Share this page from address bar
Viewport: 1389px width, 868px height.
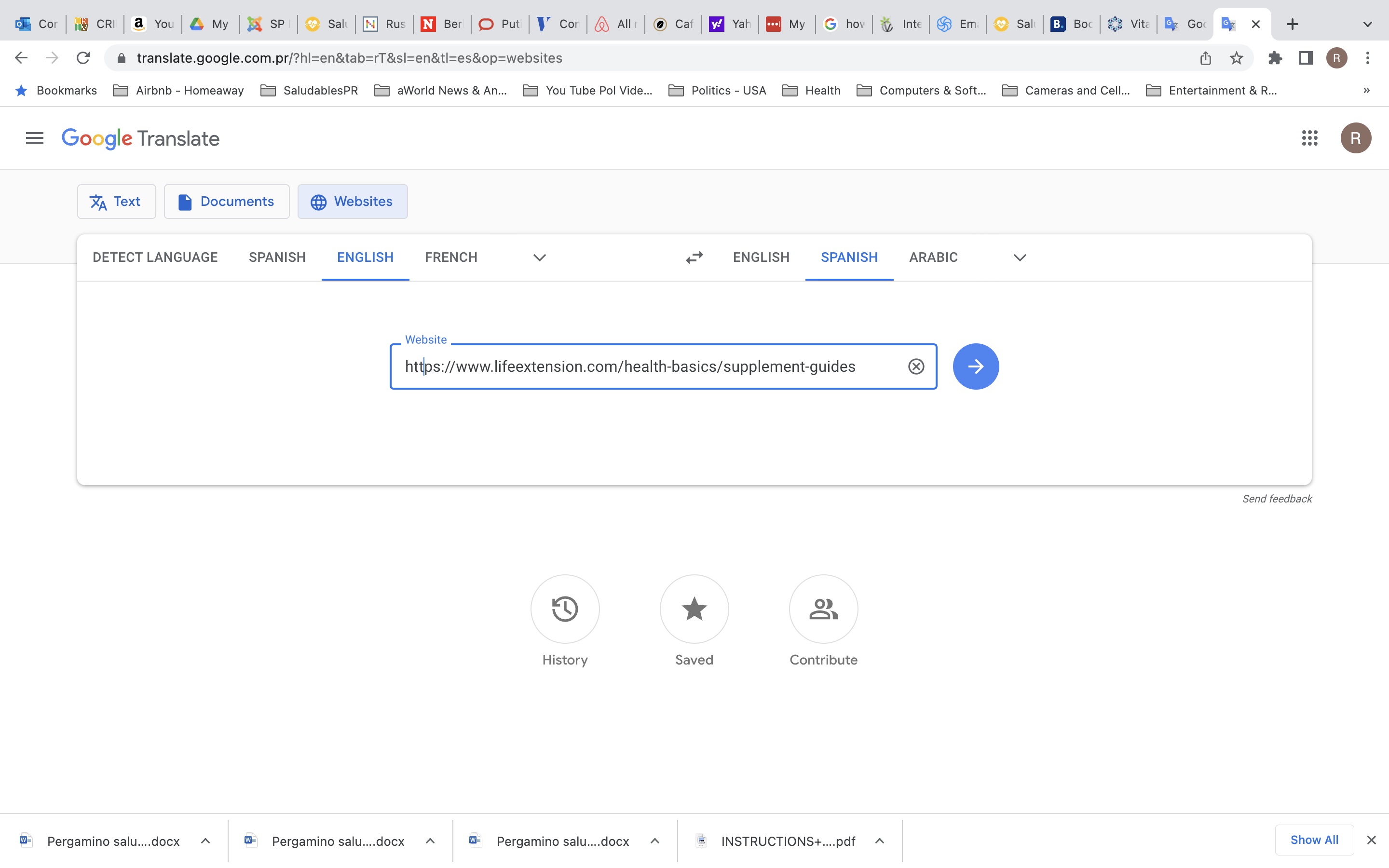coord(1205,58)
